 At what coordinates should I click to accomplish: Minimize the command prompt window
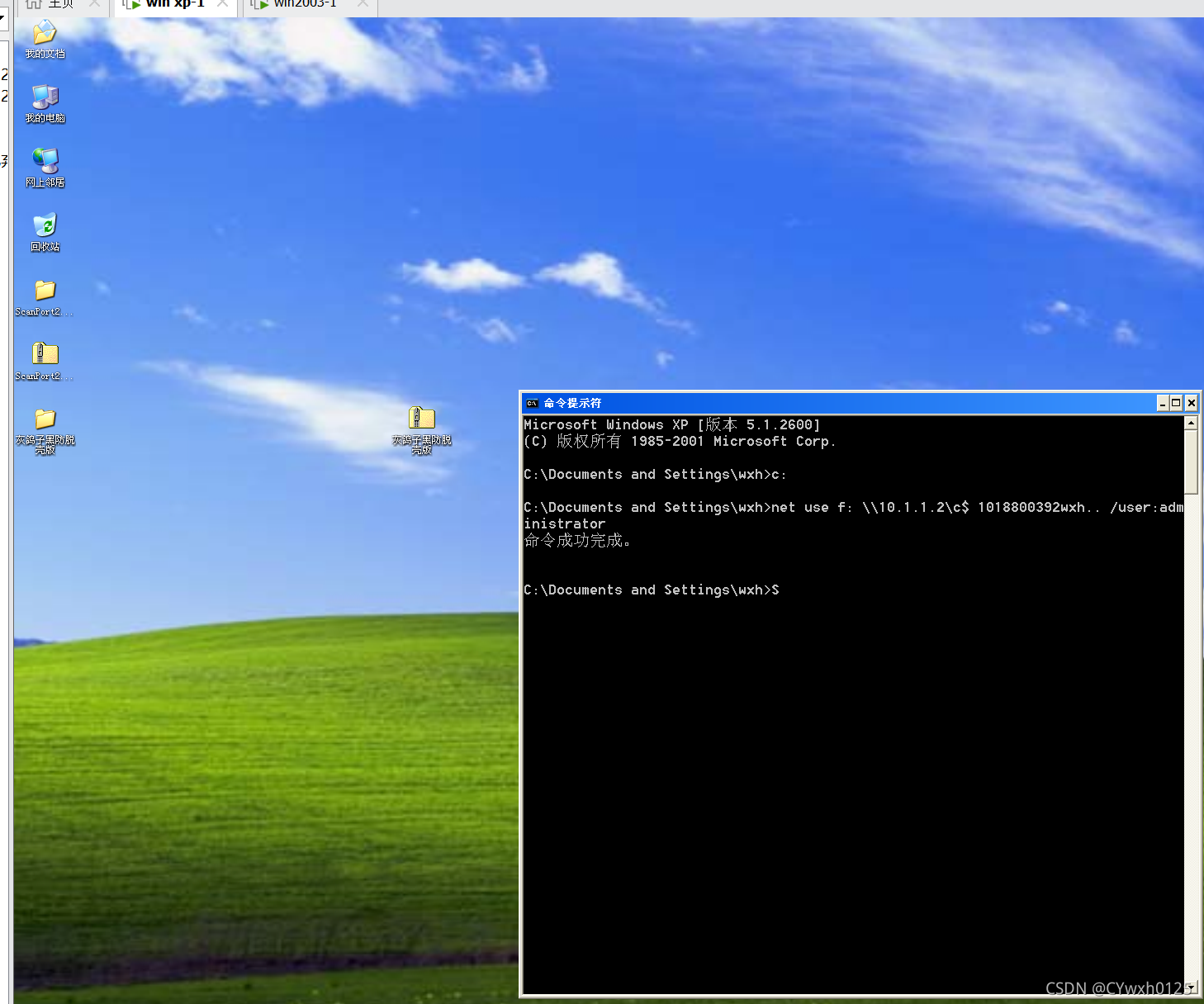pos(1163,403)
